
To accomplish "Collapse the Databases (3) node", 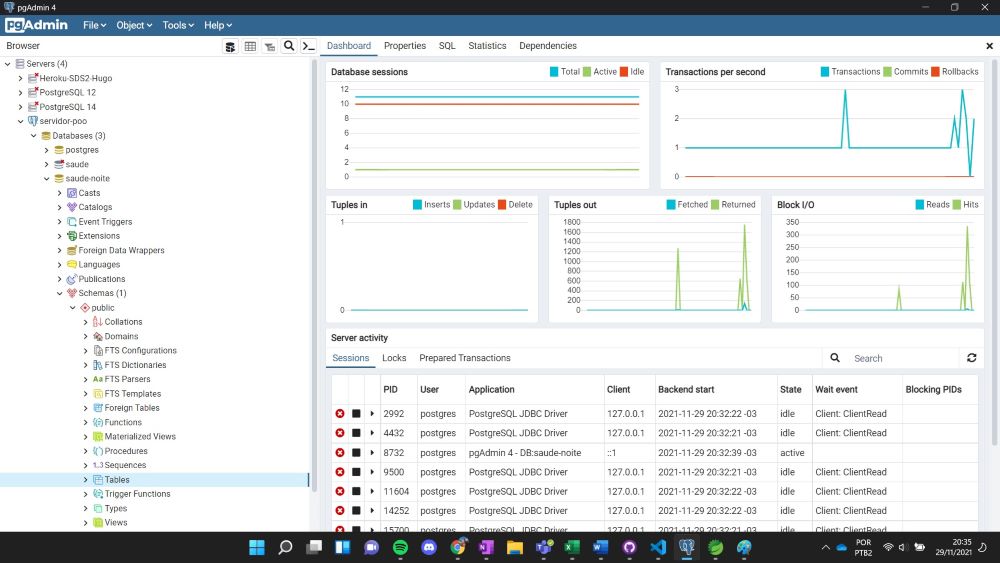I will 34,136.
